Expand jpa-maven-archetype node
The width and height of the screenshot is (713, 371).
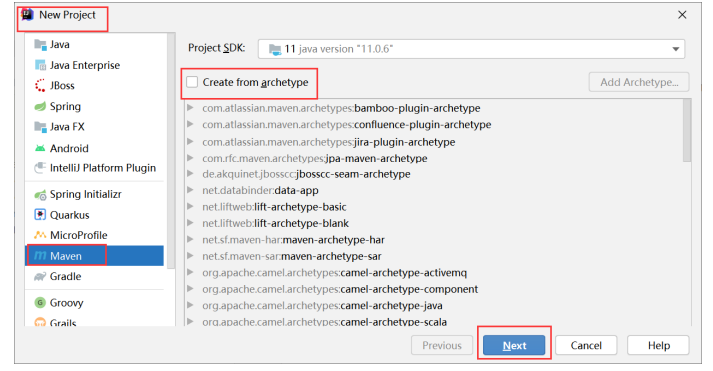click(191, 158)
